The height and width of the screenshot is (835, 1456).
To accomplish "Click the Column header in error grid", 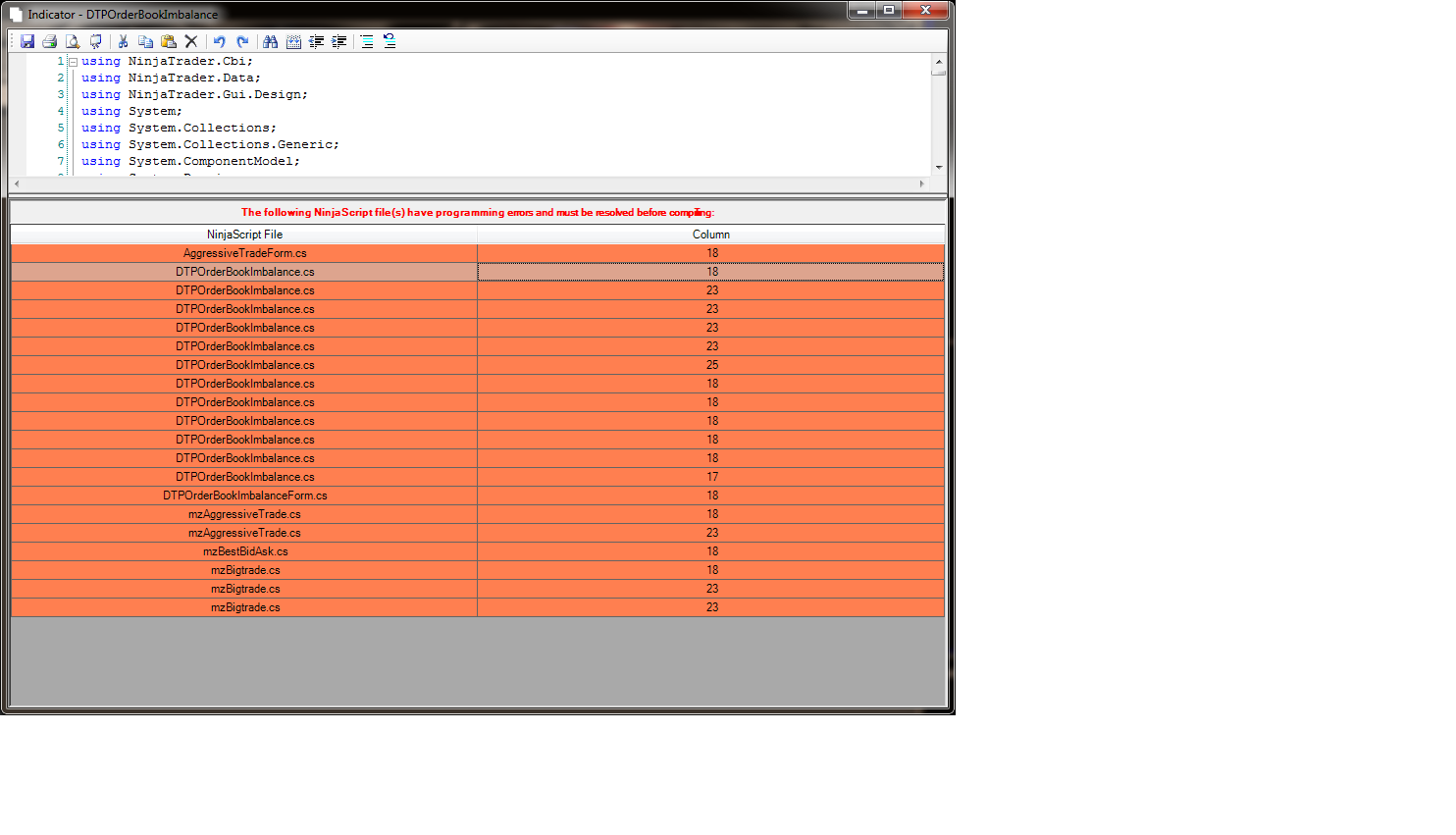I will pyautogui.click(x=710, y=235).
